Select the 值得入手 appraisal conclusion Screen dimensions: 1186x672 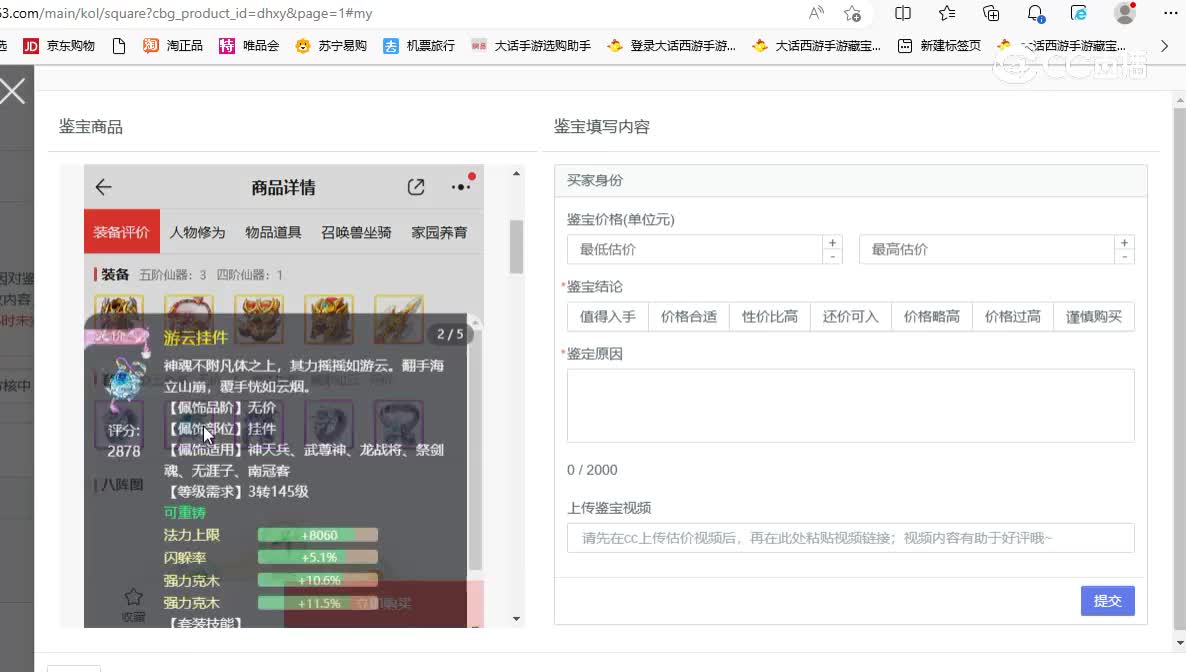point(607,317)
